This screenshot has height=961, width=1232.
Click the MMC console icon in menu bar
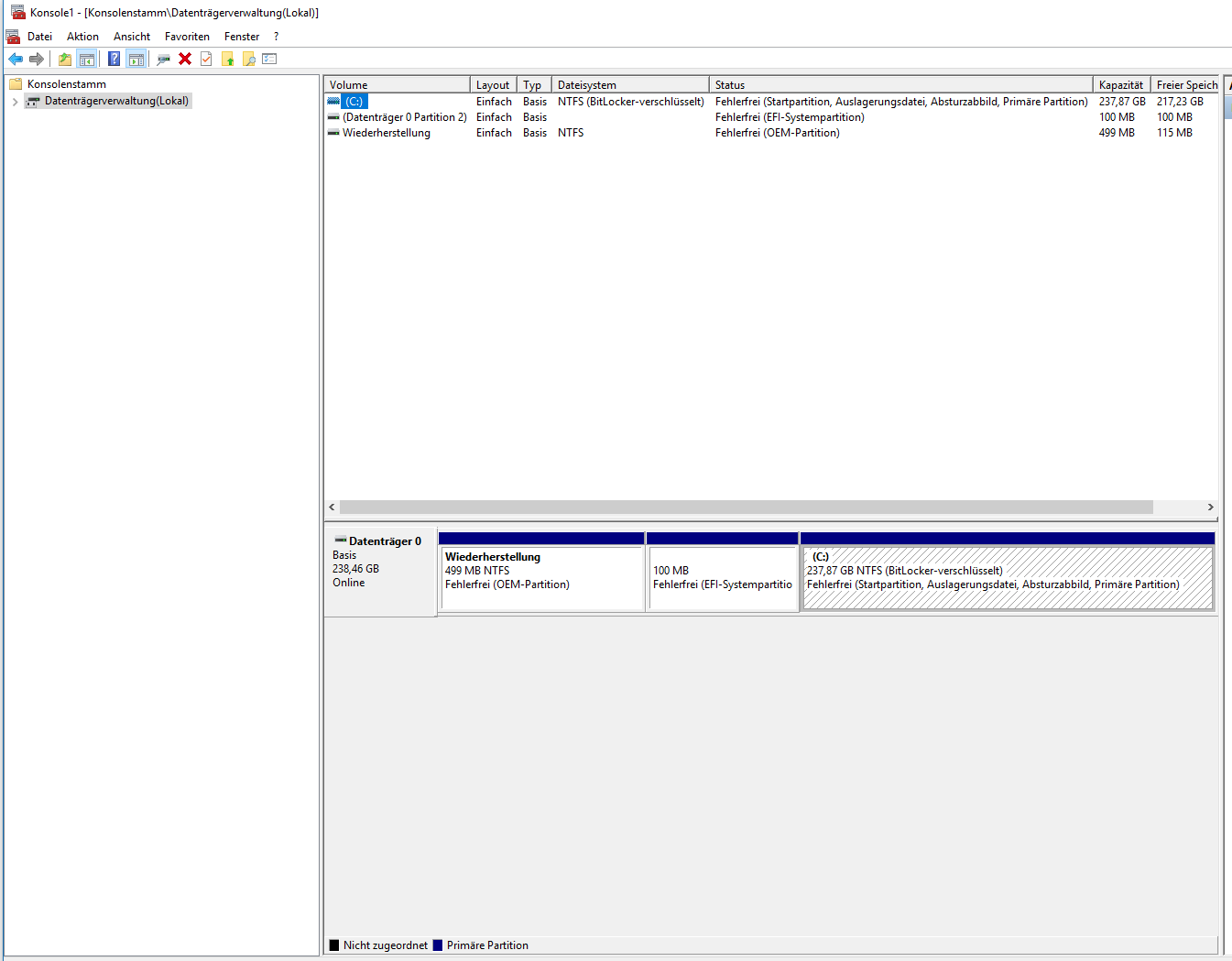coord(13,37)
